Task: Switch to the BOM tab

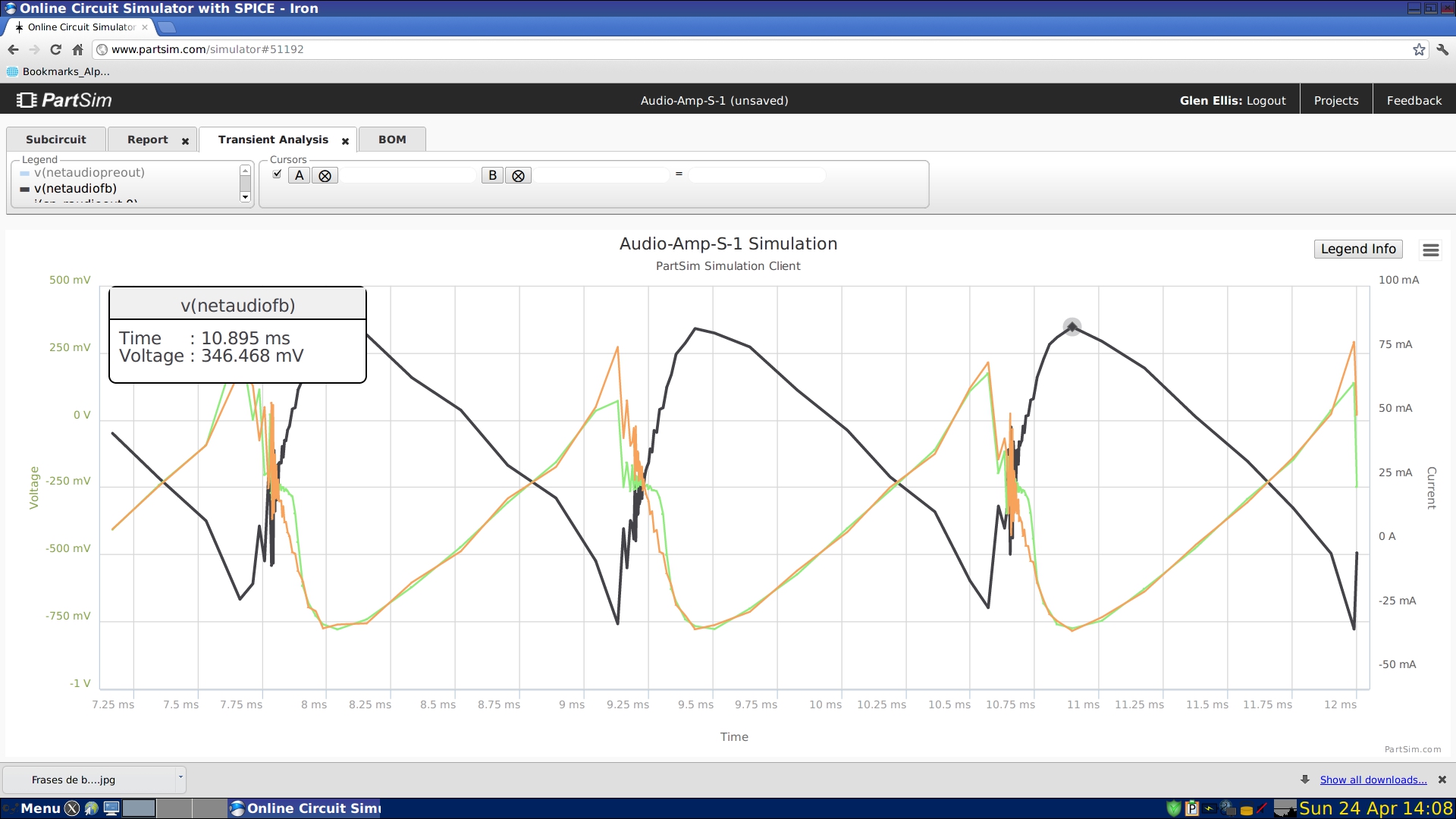Action: (x=392, y=140)
